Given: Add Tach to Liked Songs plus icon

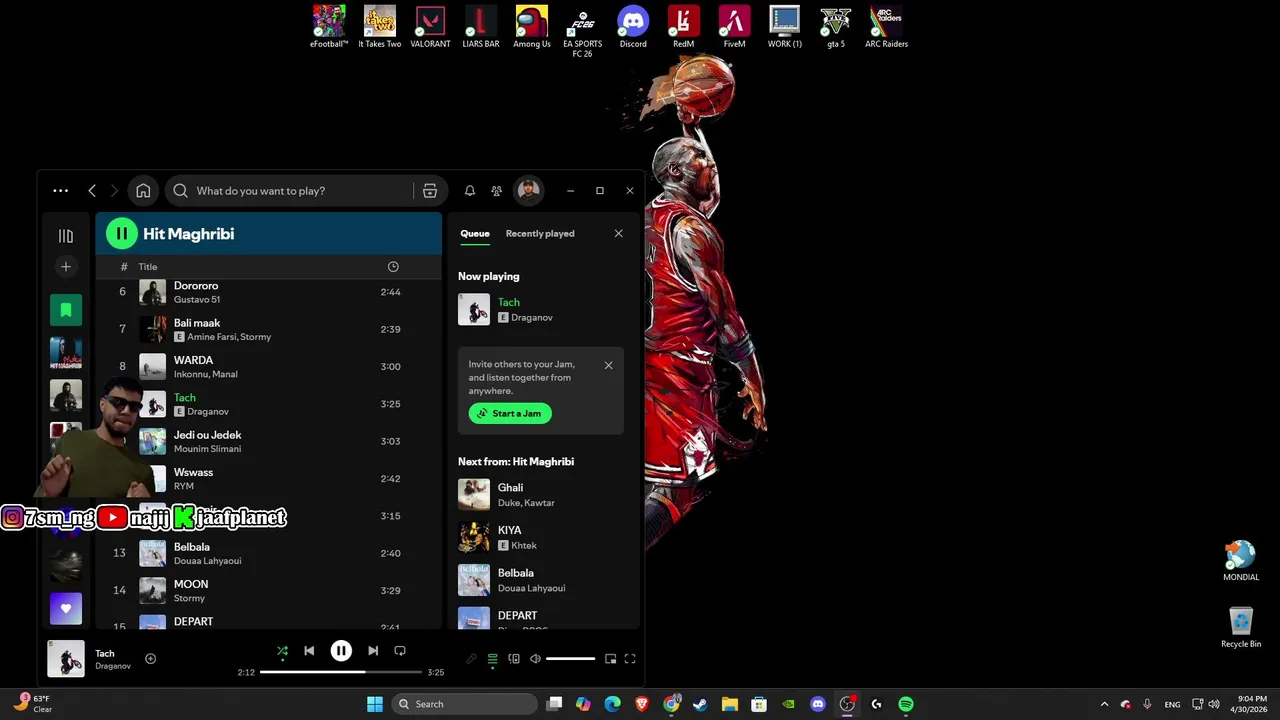Looking at the screenshot, I should click(150, 659).
